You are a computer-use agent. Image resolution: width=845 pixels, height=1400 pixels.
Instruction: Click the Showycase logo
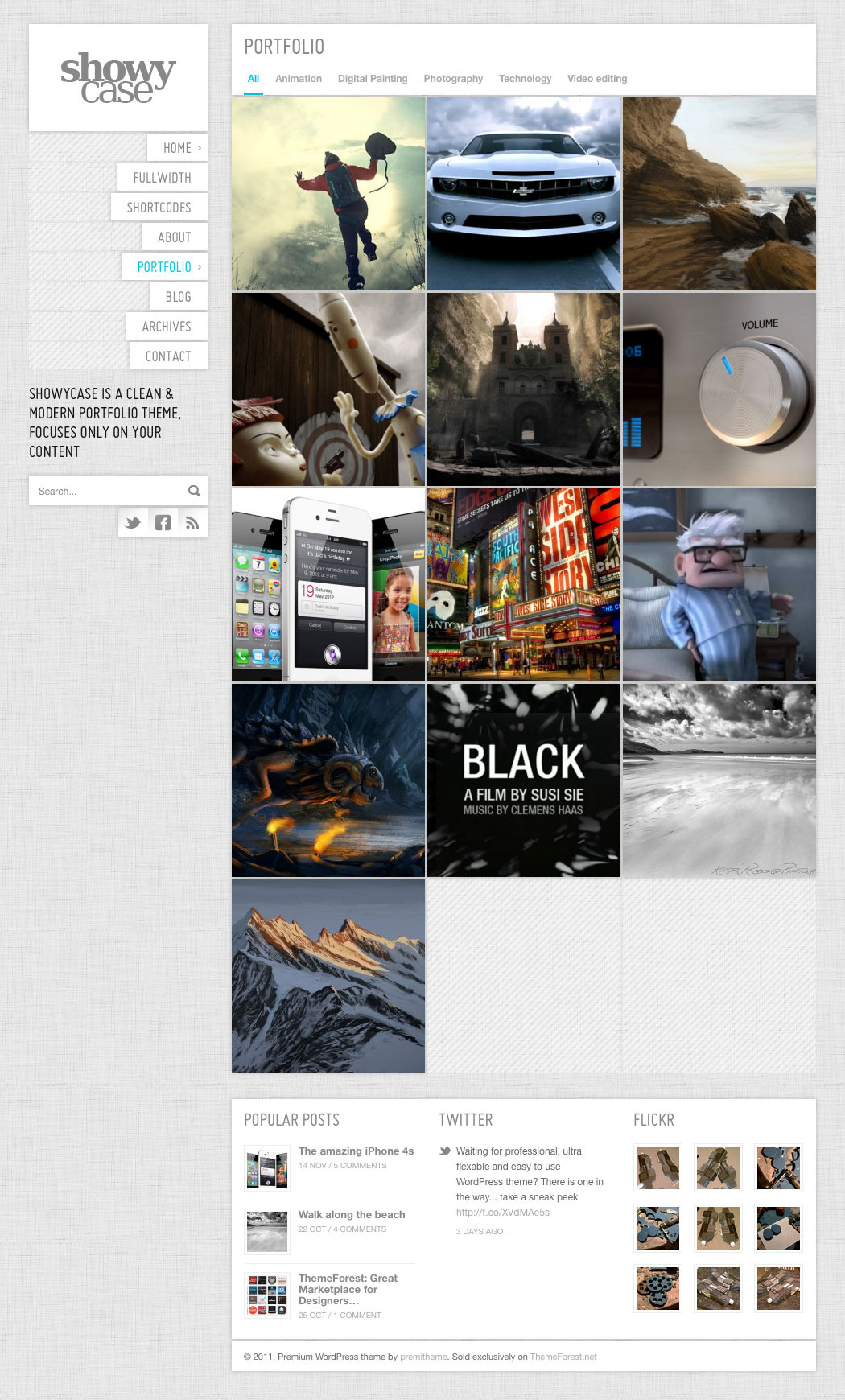pos(118,78)
